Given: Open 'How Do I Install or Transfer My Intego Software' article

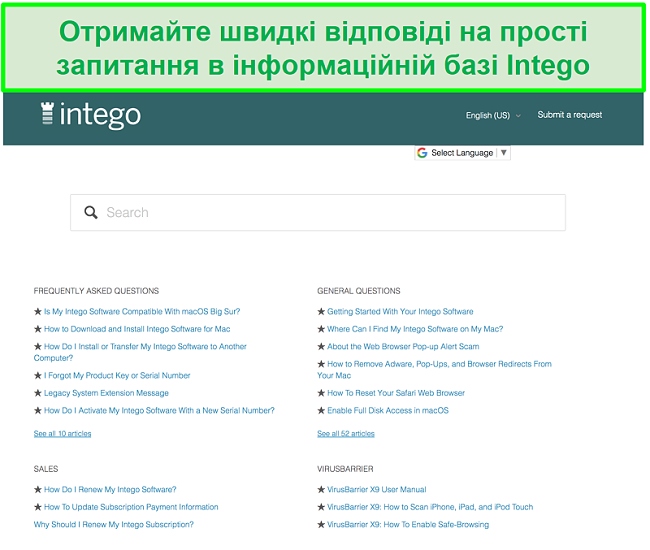Looking at the screenshot, I should pyautogui.click(x=140, y=352).
